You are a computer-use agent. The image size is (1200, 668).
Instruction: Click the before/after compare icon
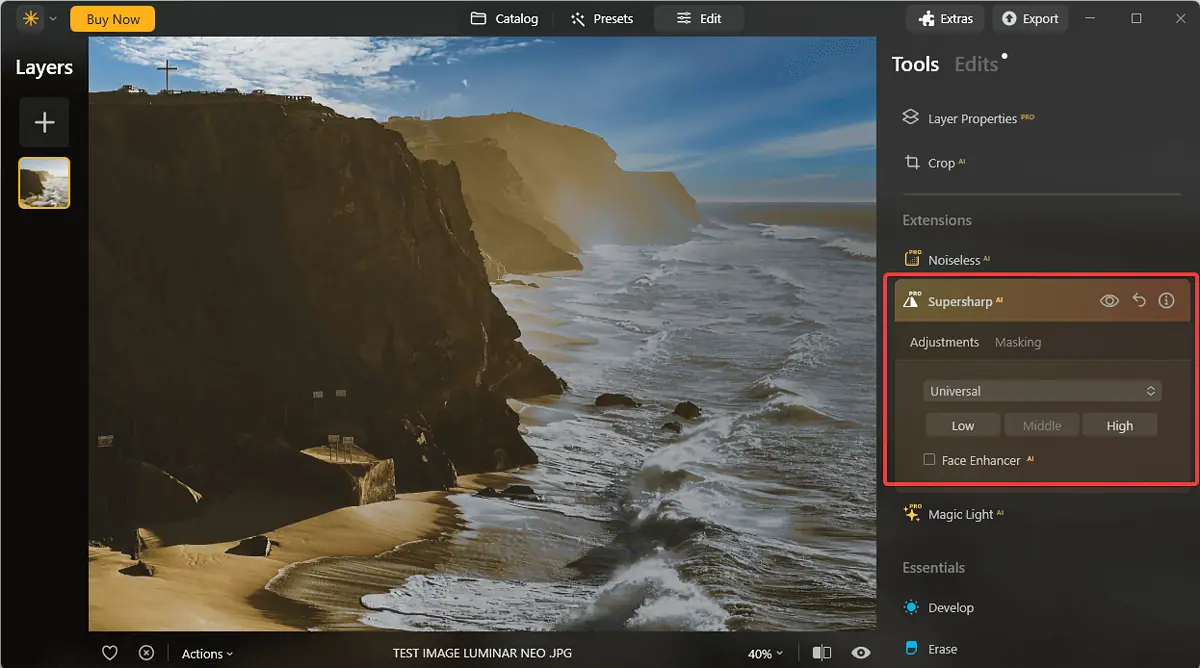click(822, 653)
